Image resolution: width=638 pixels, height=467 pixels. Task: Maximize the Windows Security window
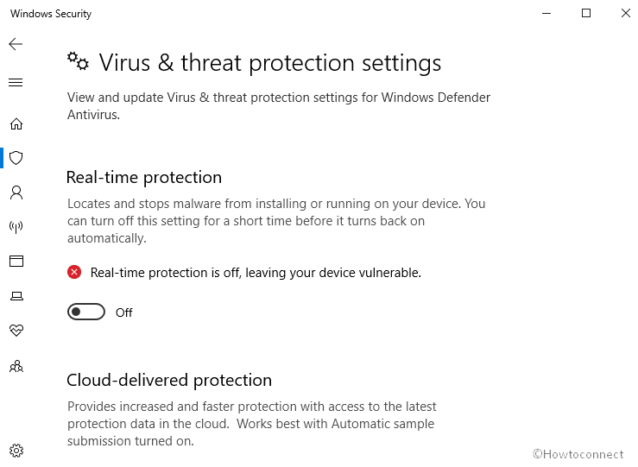click(x=586, y=13)
